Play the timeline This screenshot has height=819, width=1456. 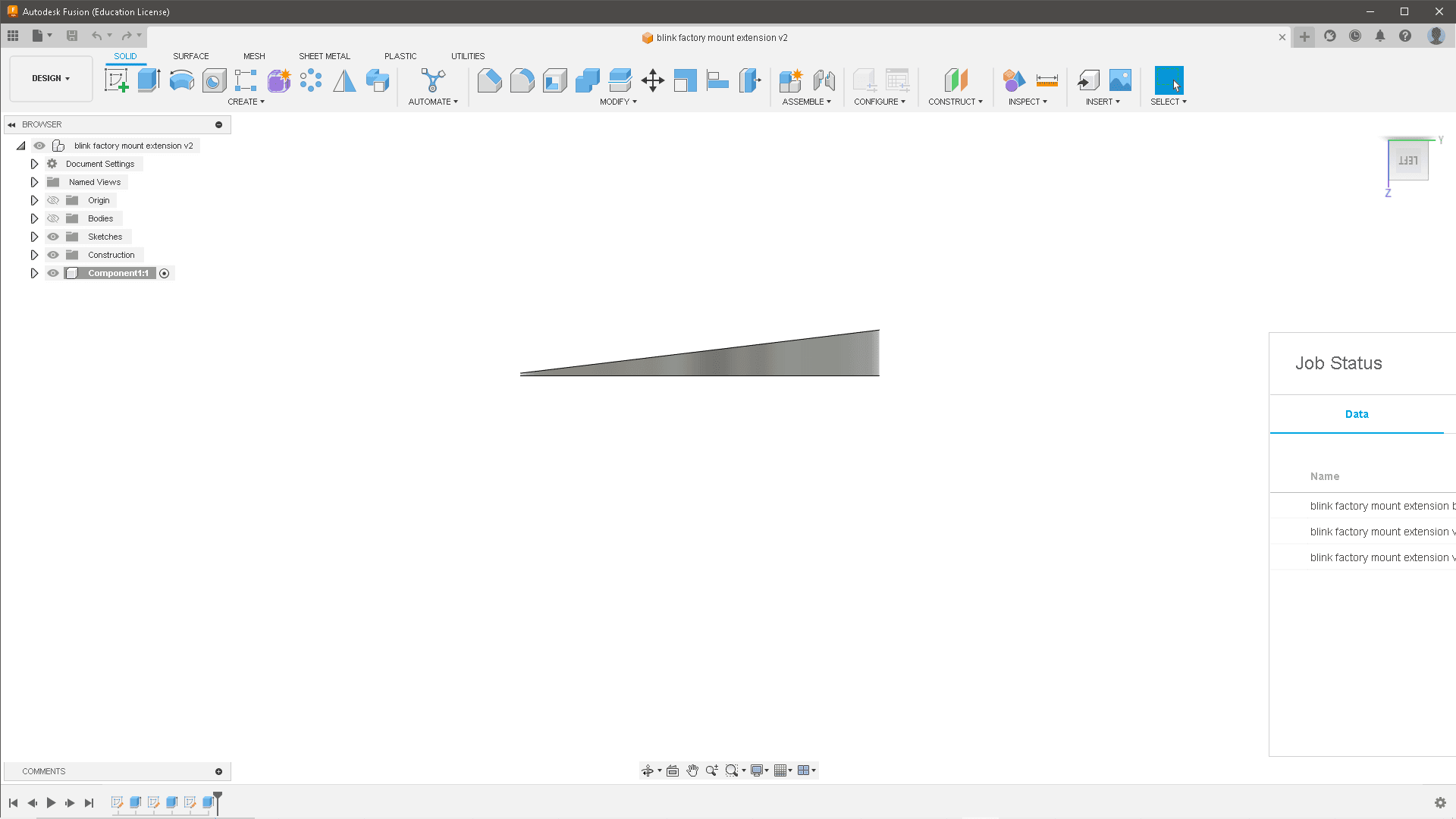(x=51, y=802)
